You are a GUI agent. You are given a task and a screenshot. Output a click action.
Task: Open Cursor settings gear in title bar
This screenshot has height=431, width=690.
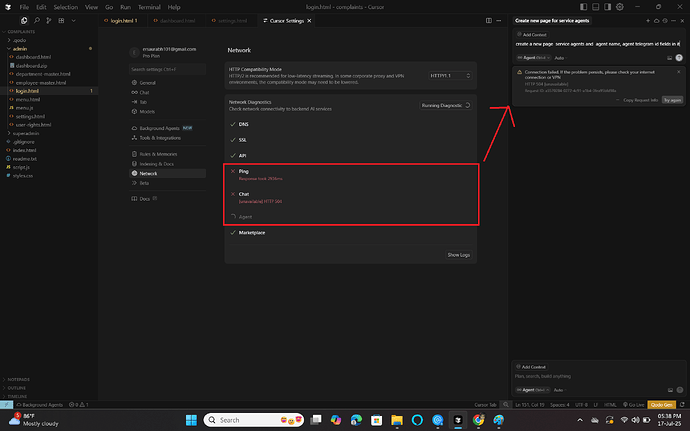(x=620, y=7)
